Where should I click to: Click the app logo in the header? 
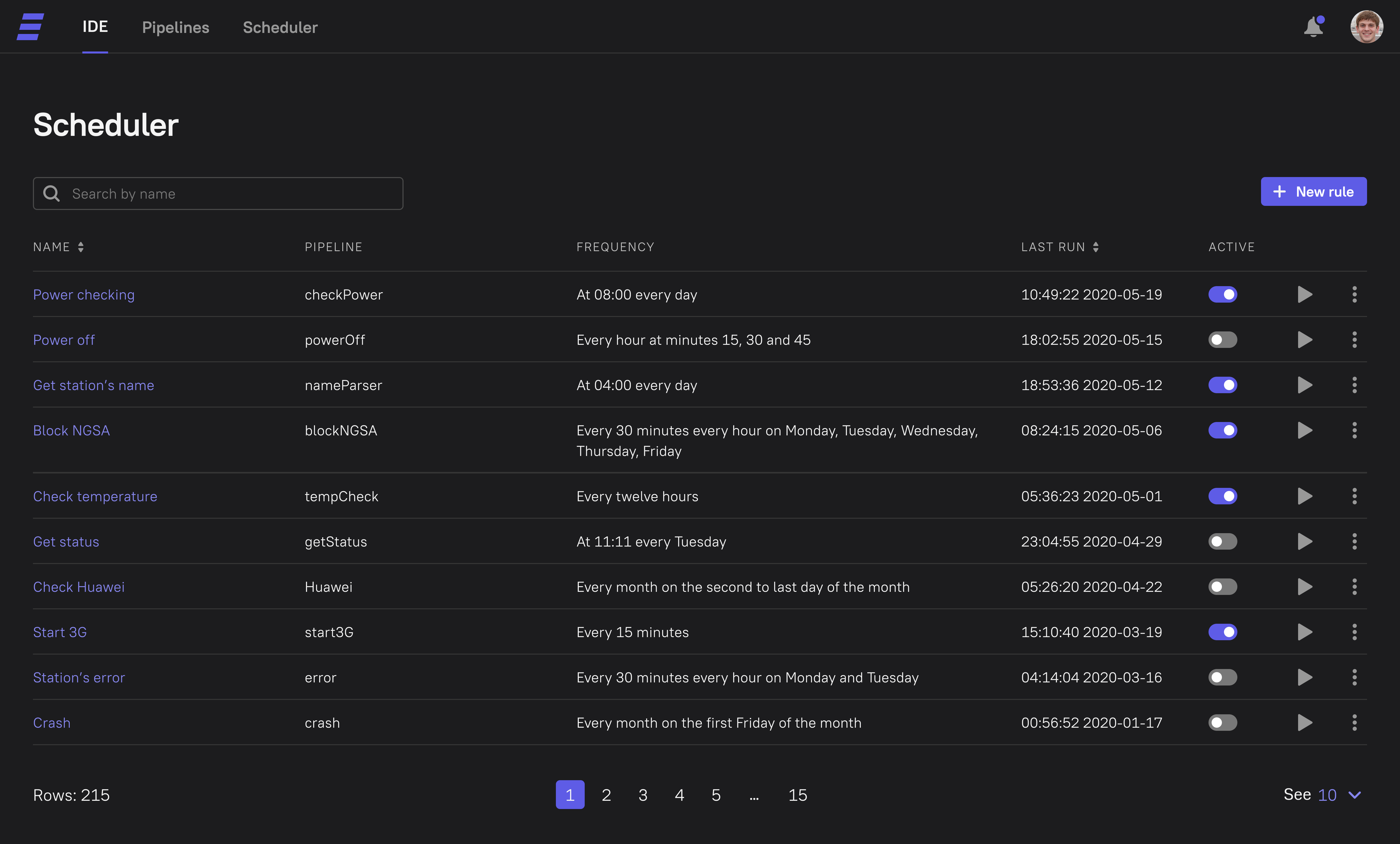[x=30, y=27]
